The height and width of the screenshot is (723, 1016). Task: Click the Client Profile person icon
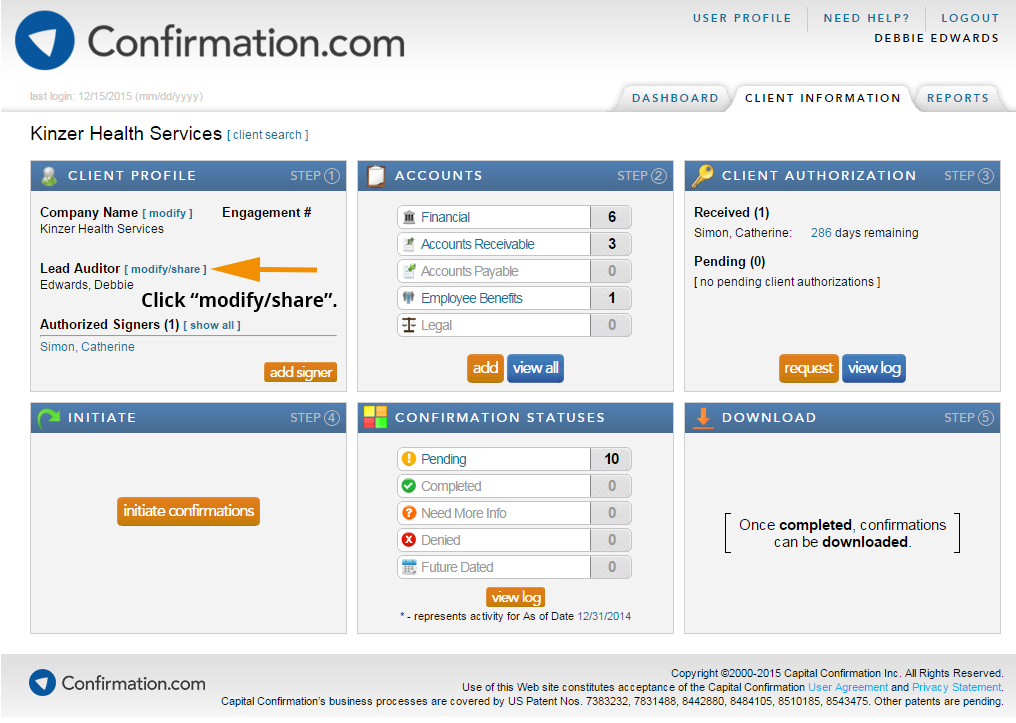(49, 176)
